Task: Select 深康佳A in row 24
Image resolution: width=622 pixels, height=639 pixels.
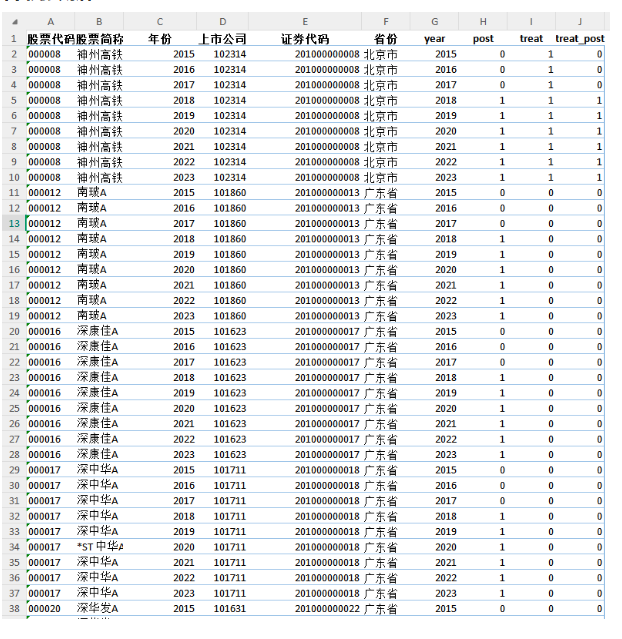Action: point(99,393)
